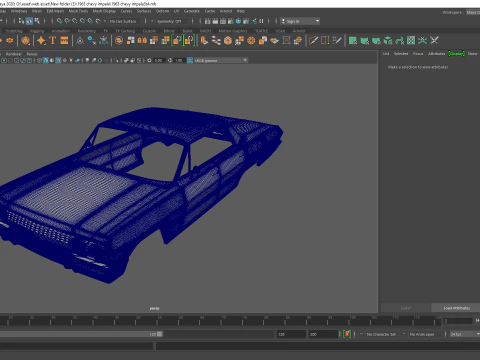The width and height of the screenshot is (480, 360).
Task: Toggle the highlighted selection mode icon in status line
Action: coord(29,21)
